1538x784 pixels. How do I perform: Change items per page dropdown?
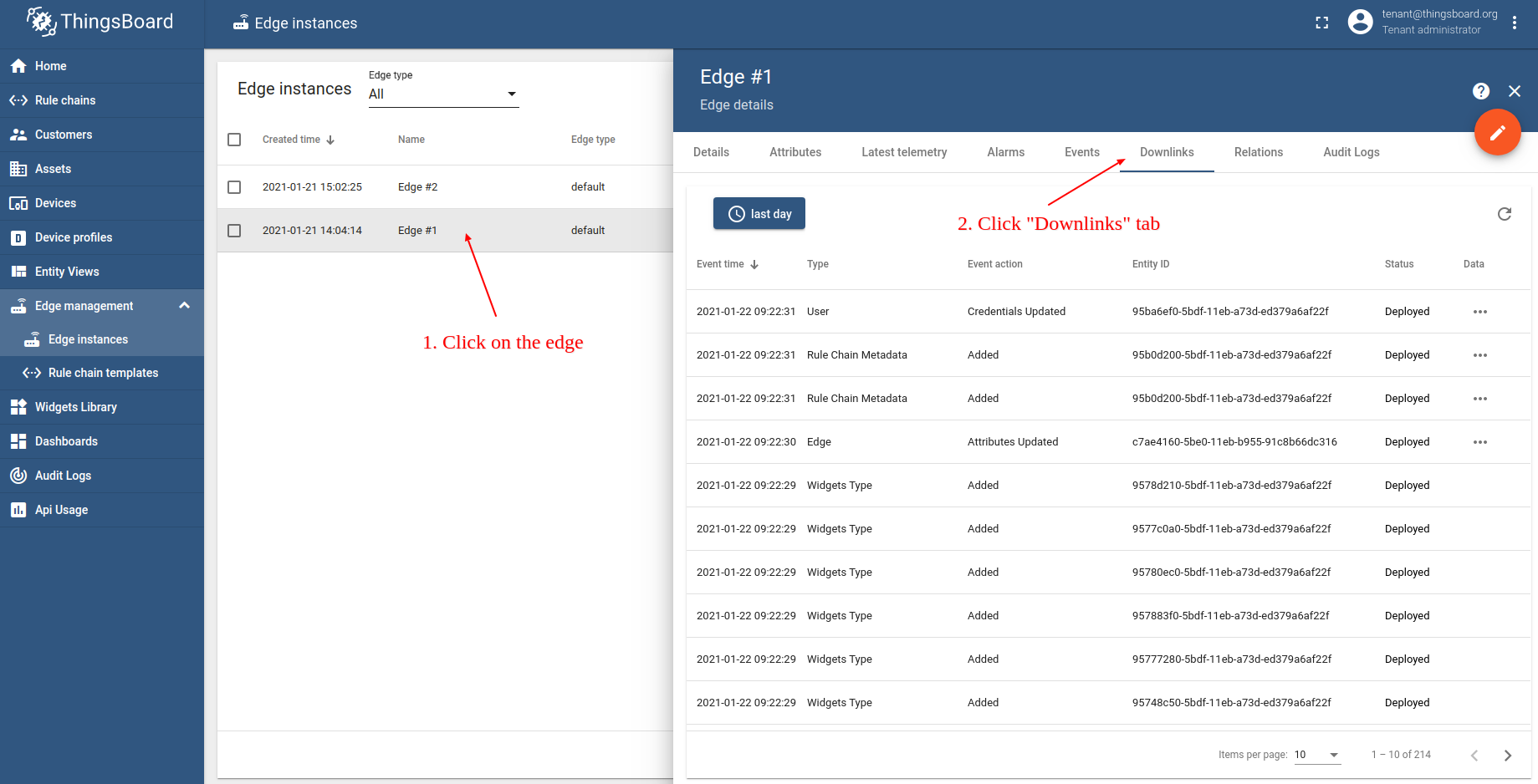[1317, 755]
